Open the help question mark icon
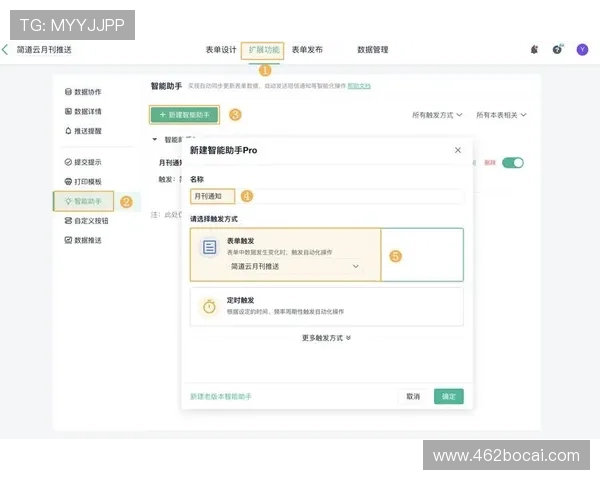The width and height of the screenshot is (600, 480). pos(558,49)
